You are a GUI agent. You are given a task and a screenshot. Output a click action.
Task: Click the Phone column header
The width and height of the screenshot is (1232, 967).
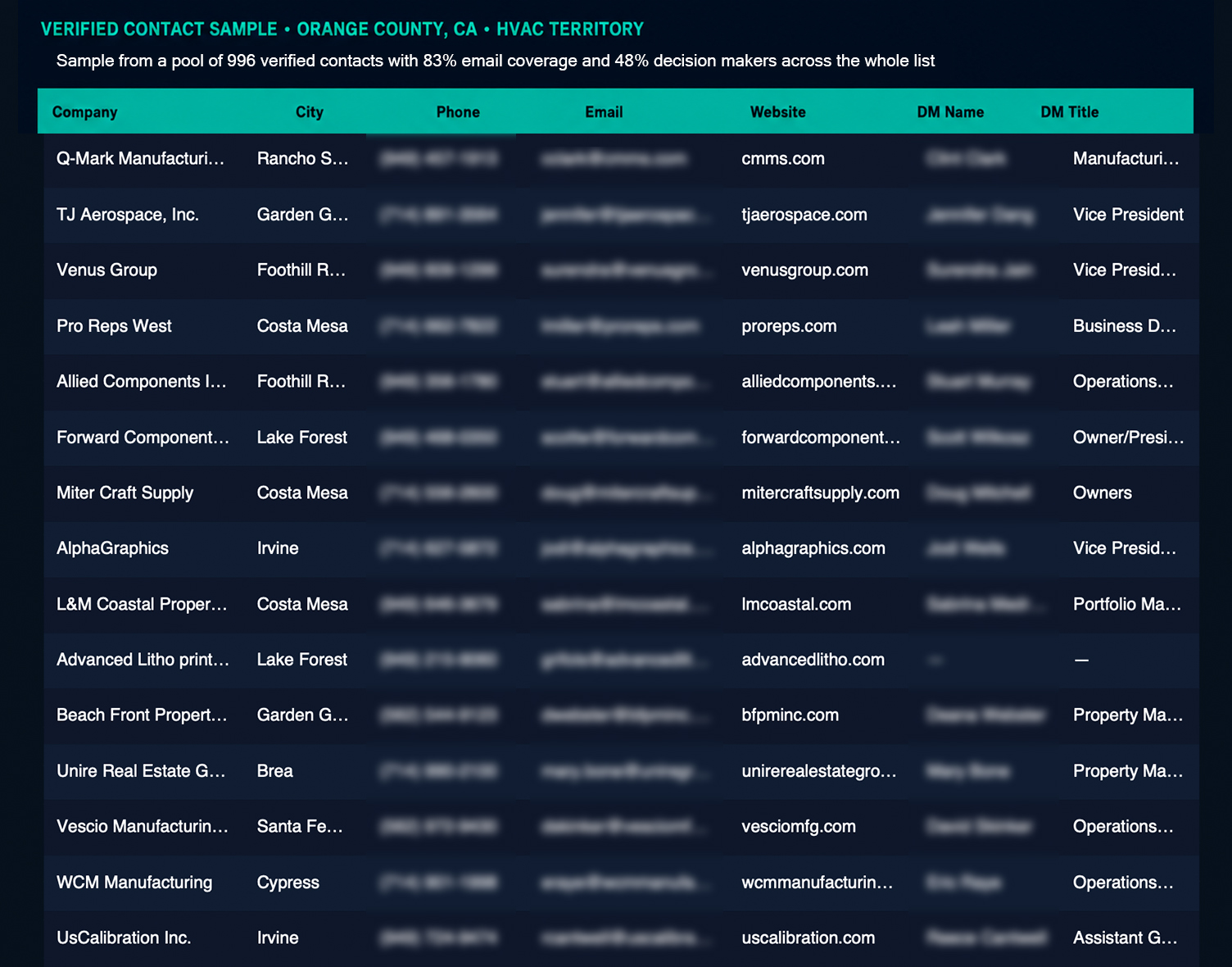point(458,112)
